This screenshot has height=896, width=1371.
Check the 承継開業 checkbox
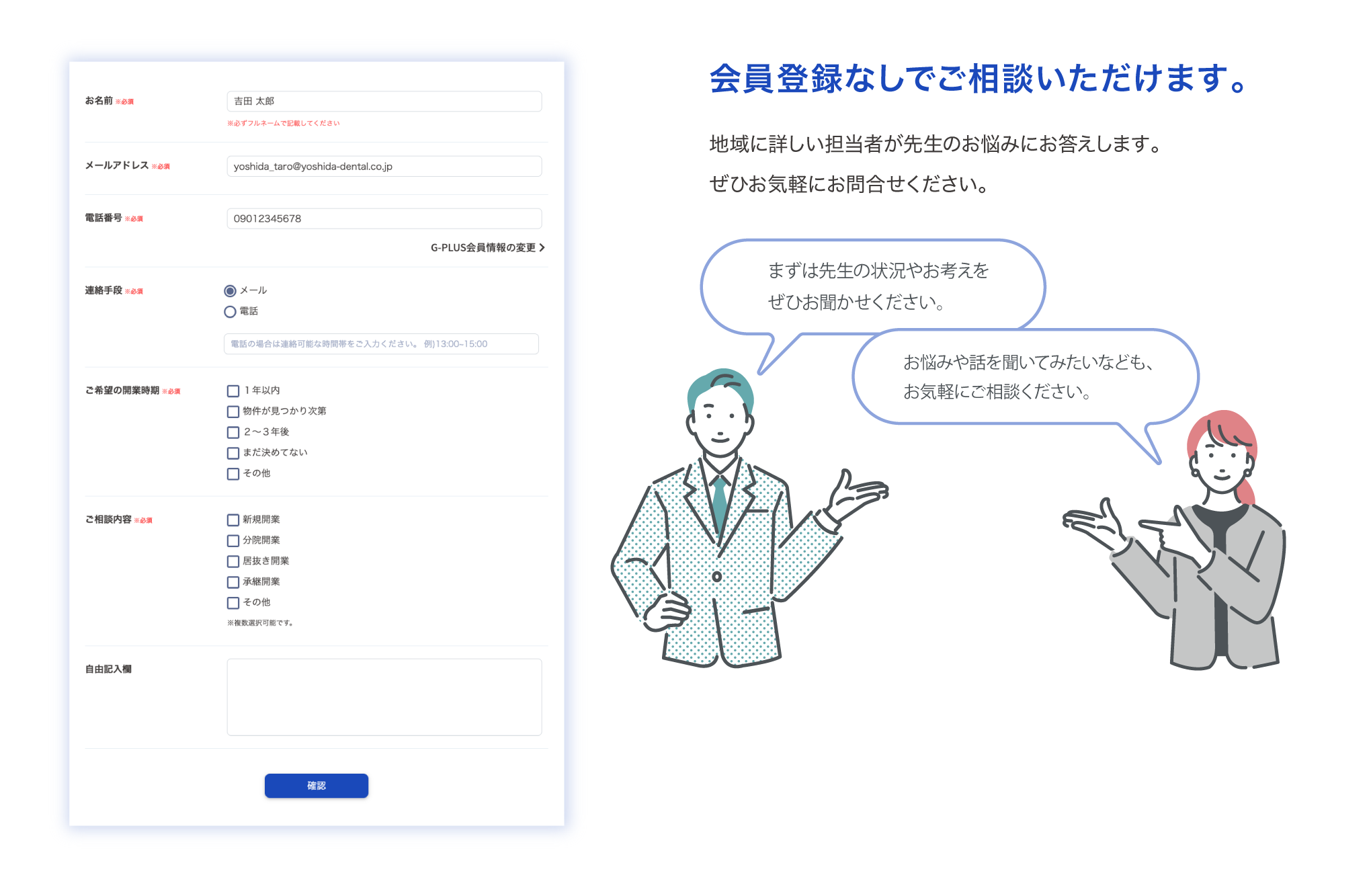coord(233,583)
